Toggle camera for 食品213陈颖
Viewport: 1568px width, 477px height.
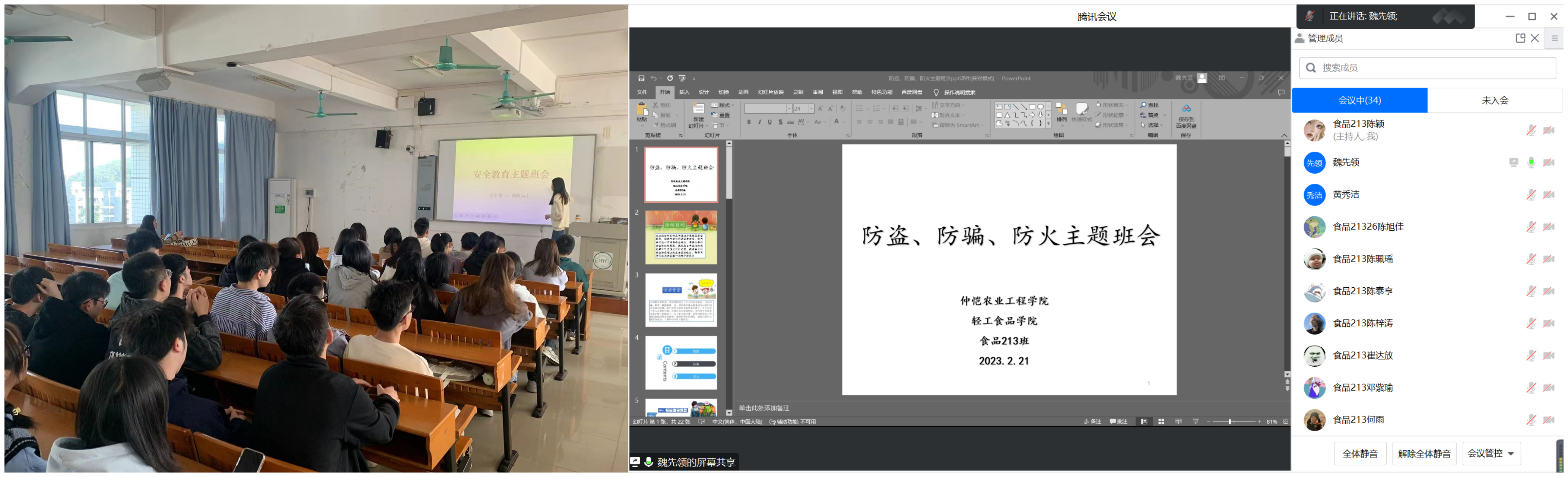tap(1549, 130)
